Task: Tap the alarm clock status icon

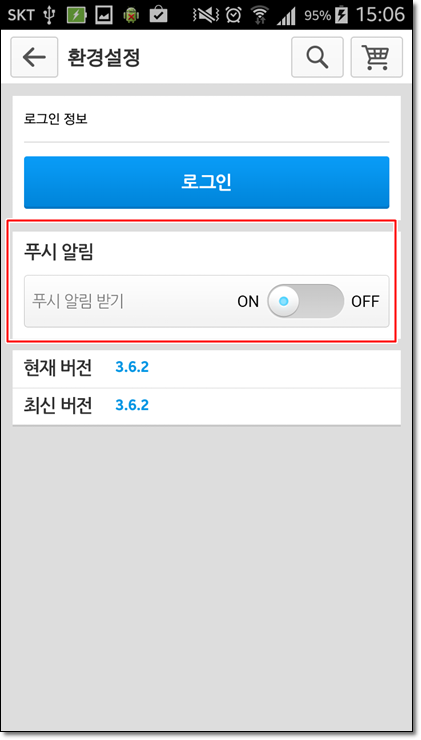Action: point(233,15)
